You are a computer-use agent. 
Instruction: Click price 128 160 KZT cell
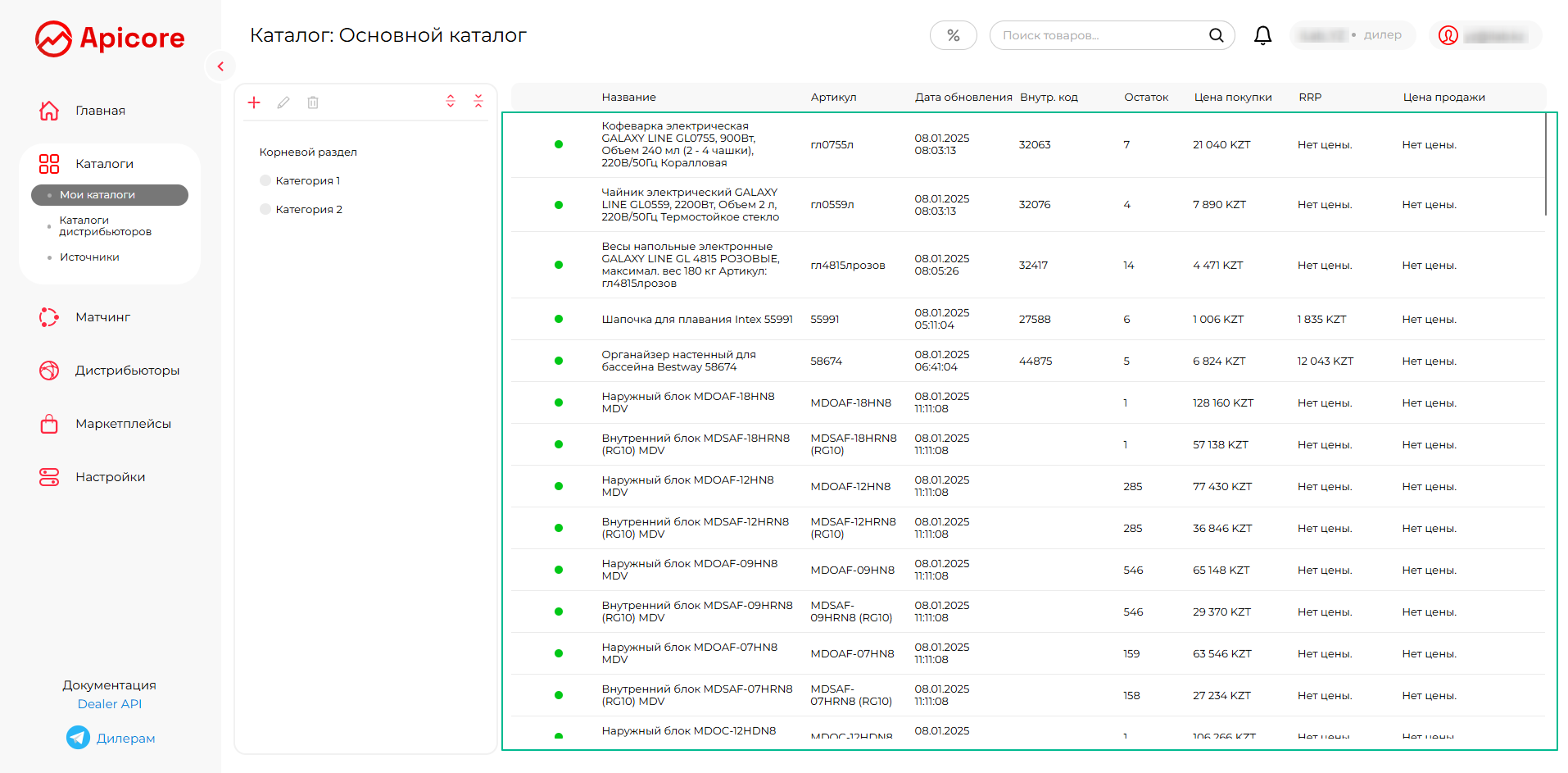point(1223,403)
